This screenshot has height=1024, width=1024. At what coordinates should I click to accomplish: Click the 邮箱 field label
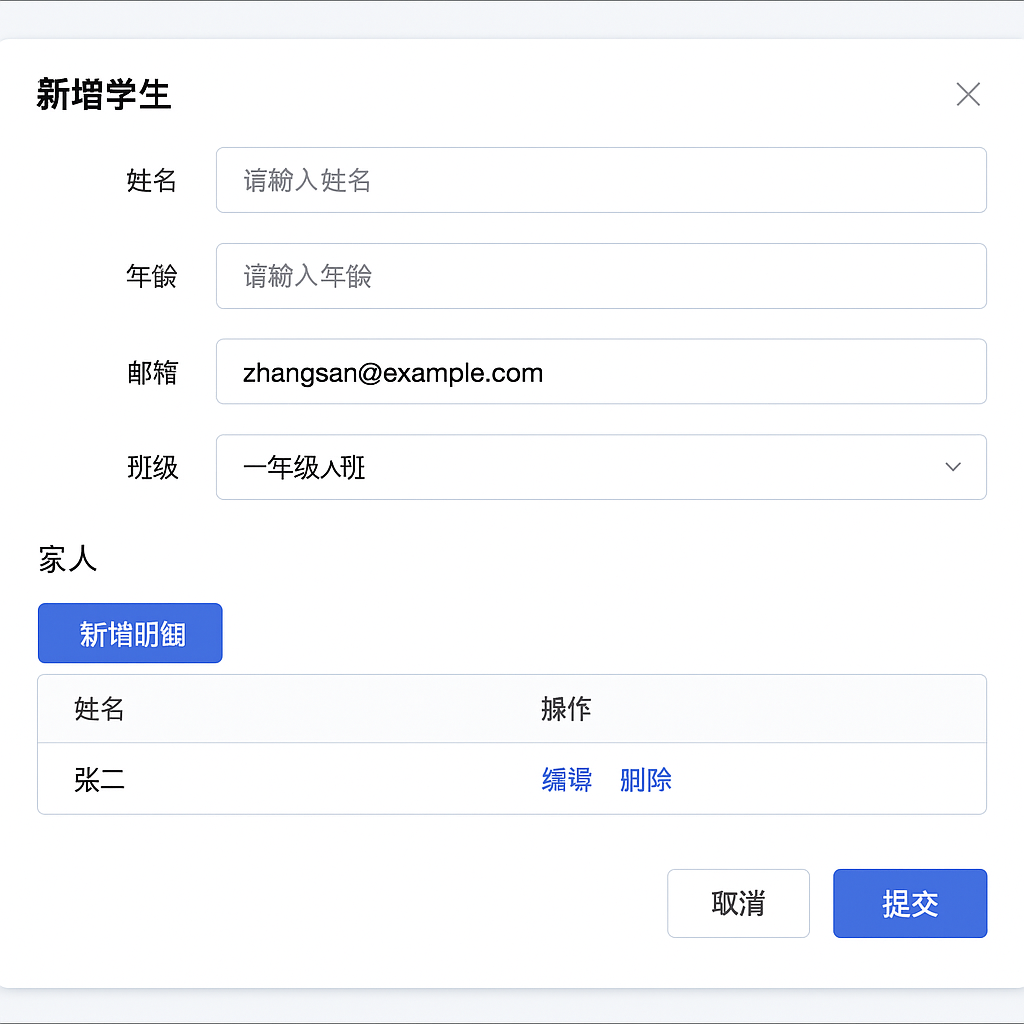152,371
